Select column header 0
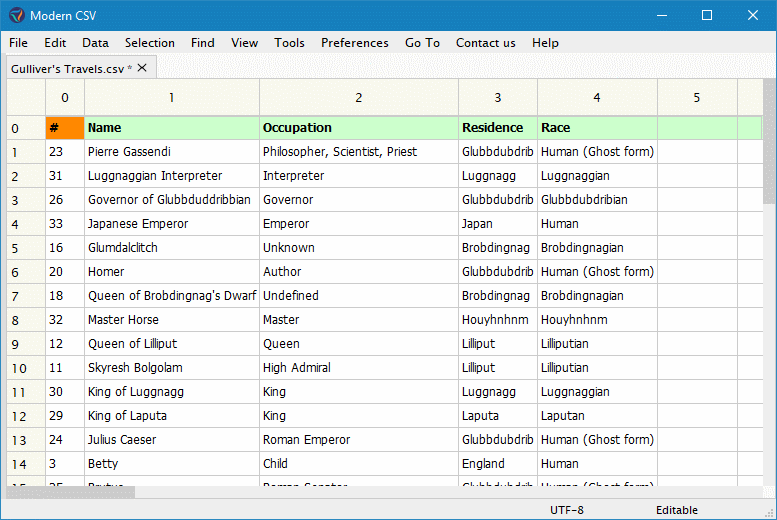This screenshot has width=777, height=520. tap(65, 98)
